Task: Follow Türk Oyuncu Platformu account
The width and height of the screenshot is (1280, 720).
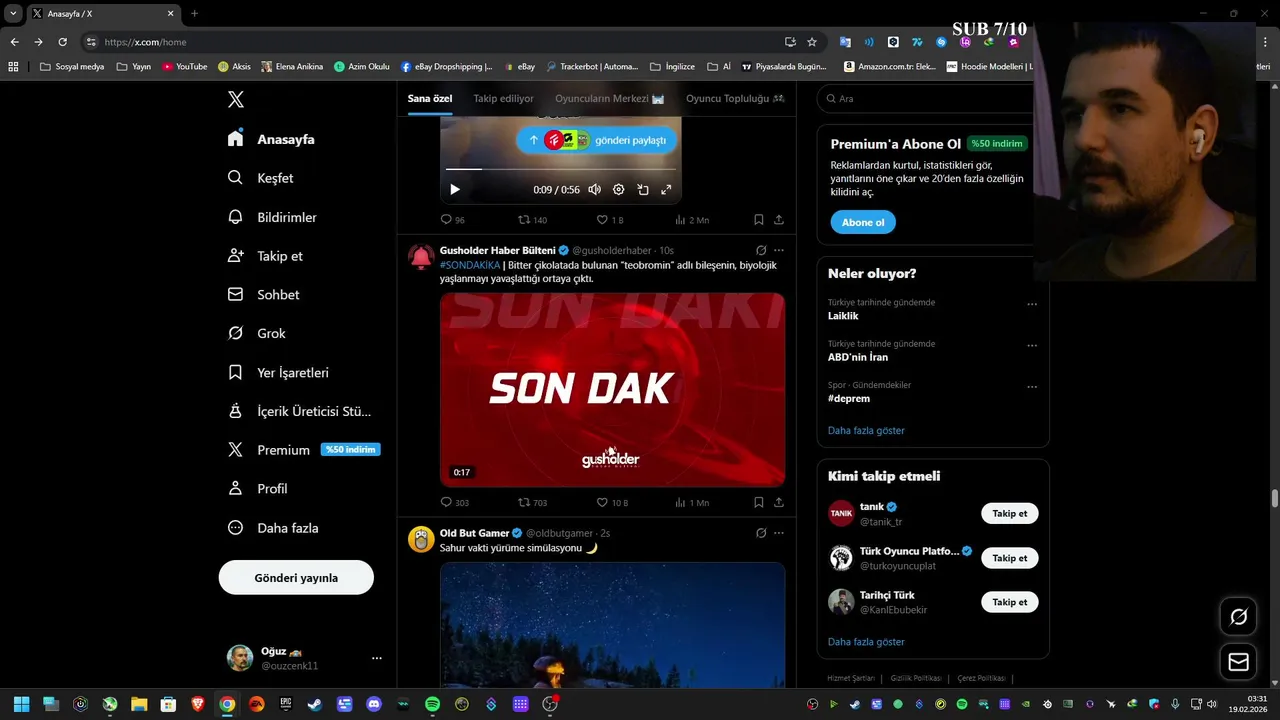Action: pos(1010,558)
